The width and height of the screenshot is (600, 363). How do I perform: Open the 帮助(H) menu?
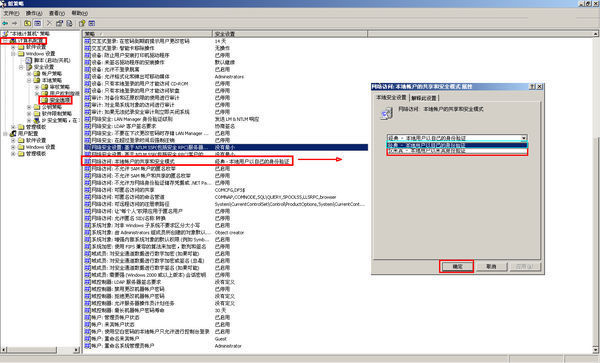click(79, 13)
